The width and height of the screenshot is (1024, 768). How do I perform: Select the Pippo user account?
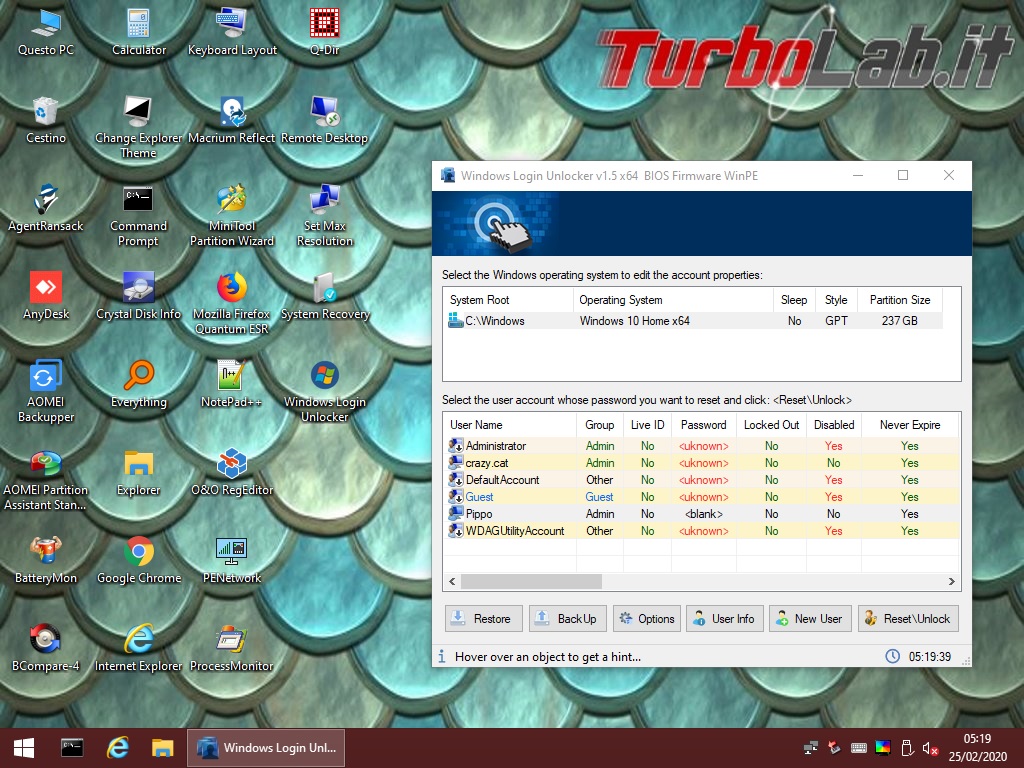[701, 513]
